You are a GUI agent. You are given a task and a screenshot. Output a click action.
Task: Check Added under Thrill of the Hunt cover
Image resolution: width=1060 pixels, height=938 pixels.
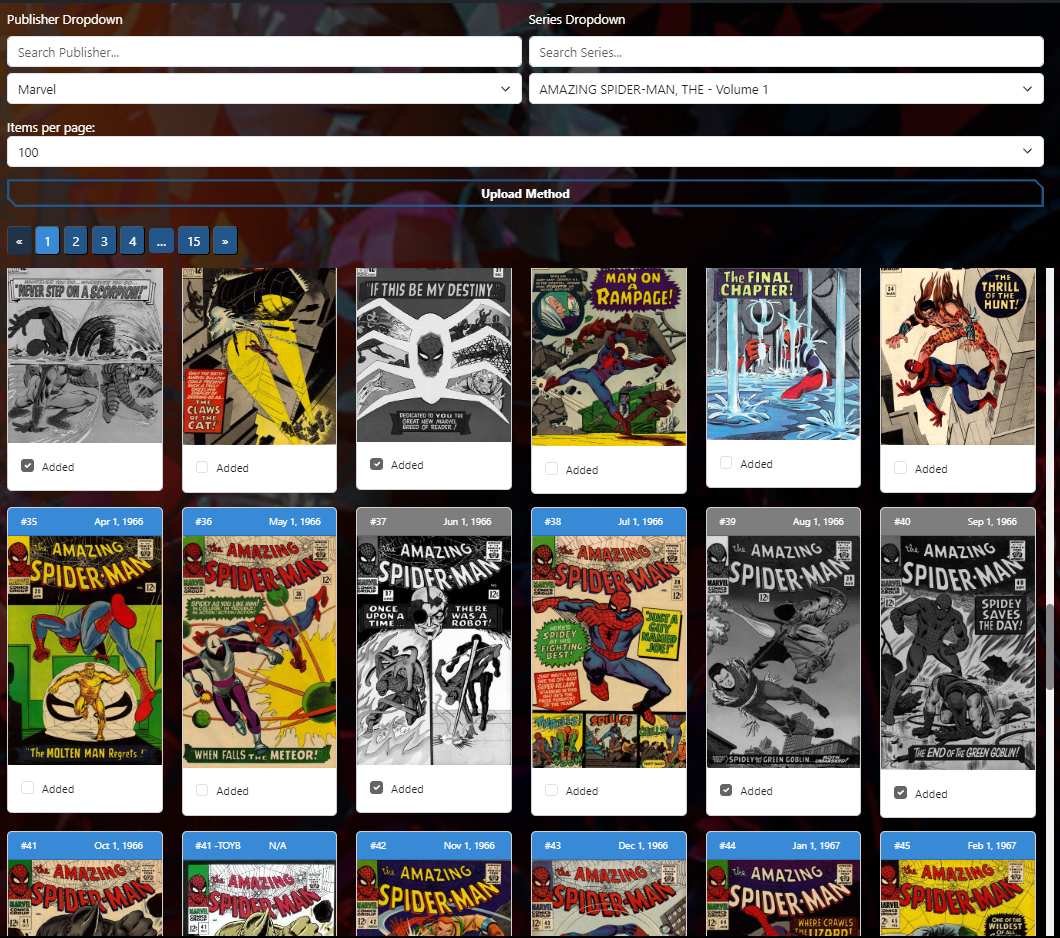[x=900, y=468]
